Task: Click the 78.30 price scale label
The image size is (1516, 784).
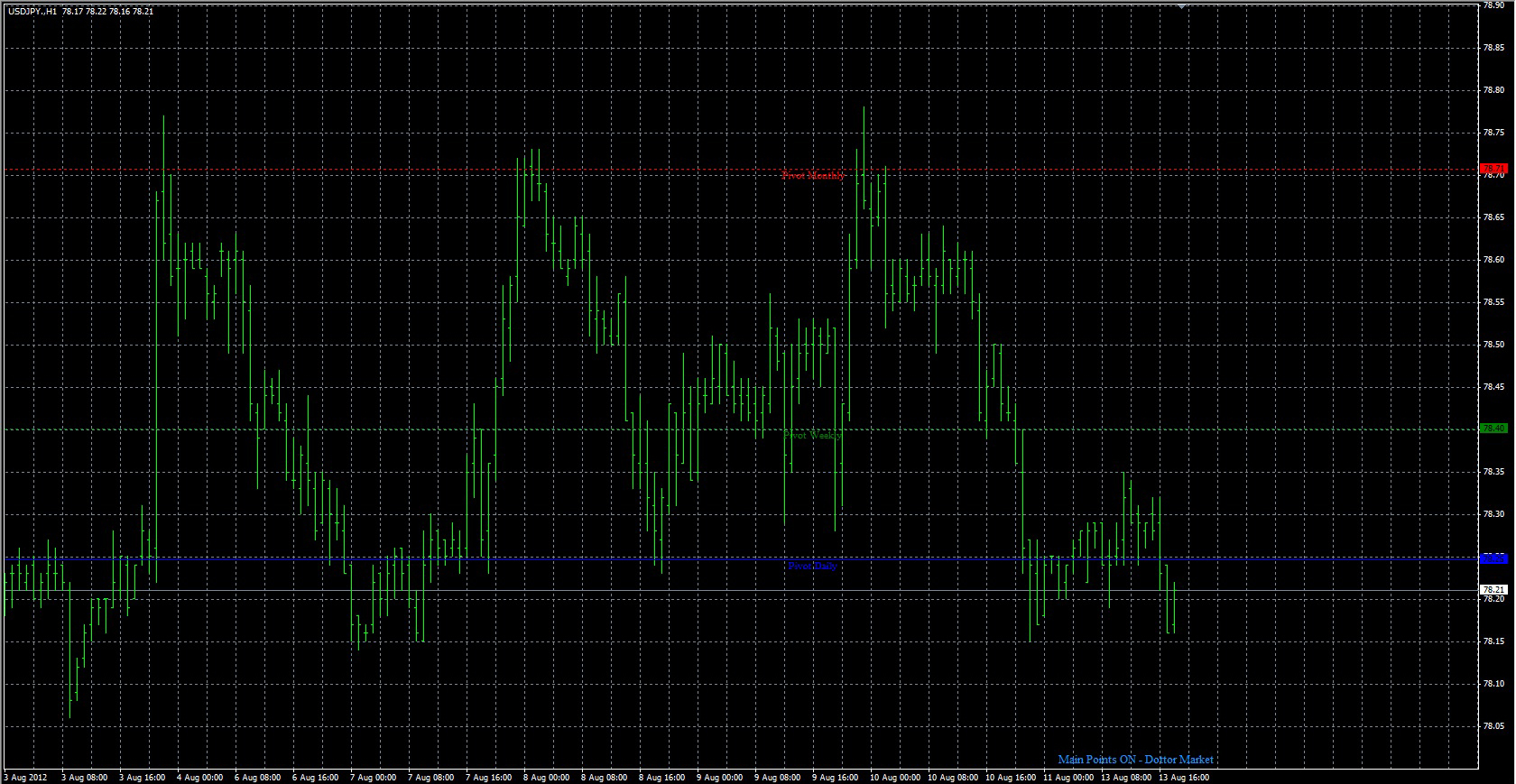Action: click(1493, 514)
